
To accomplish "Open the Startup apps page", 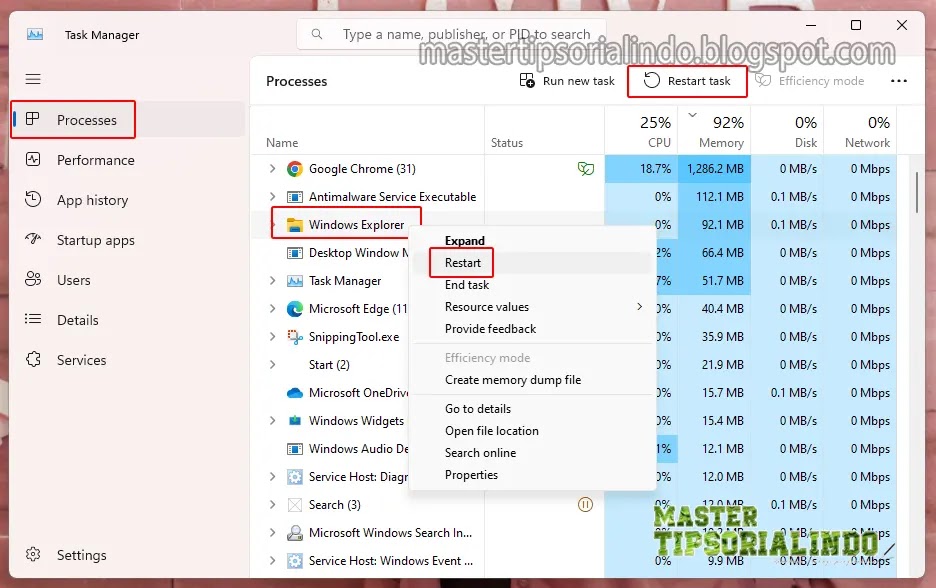I will 128,240.
